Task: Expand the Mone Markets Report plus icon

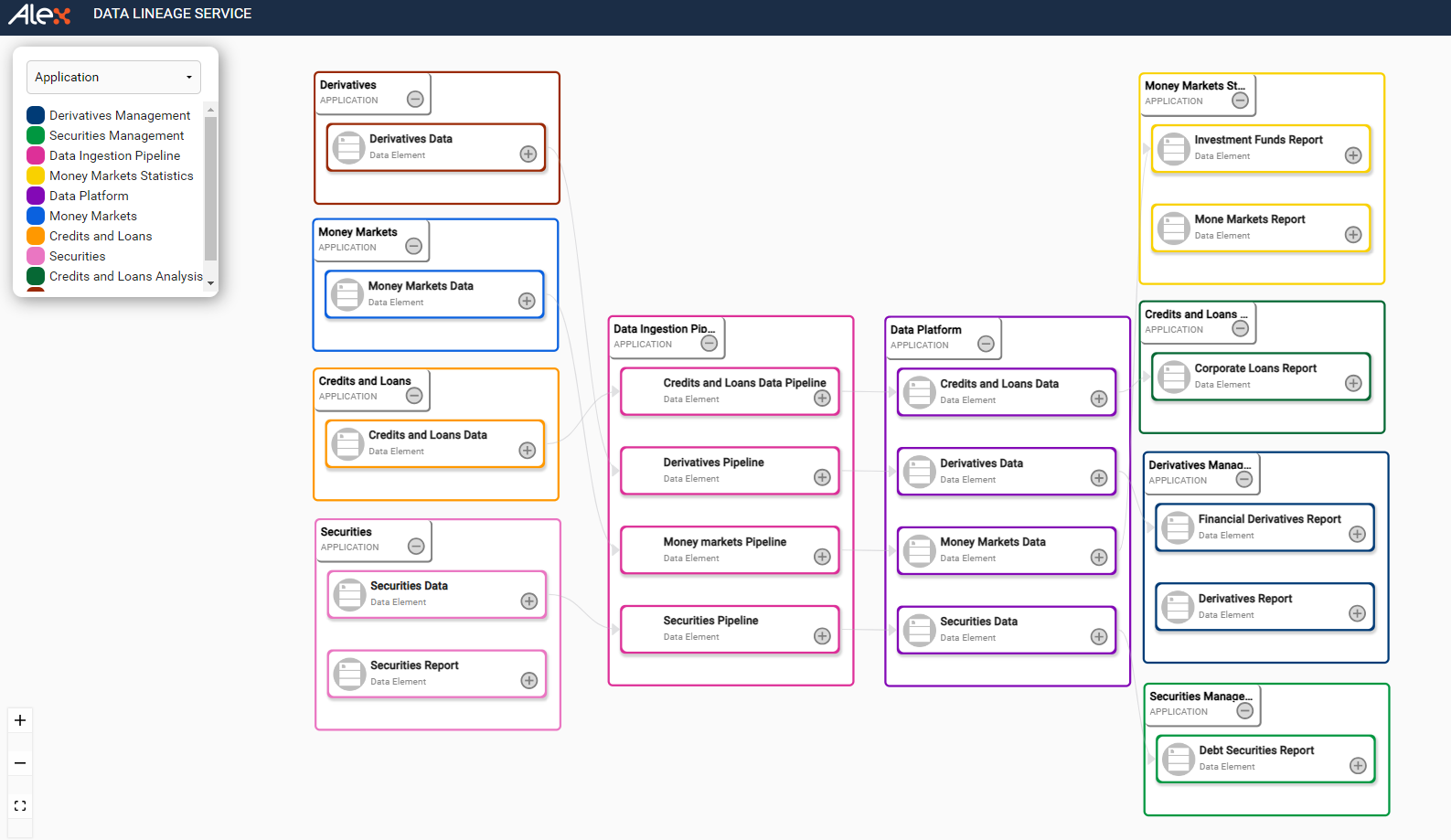Action: click(x=1354, y=235)
